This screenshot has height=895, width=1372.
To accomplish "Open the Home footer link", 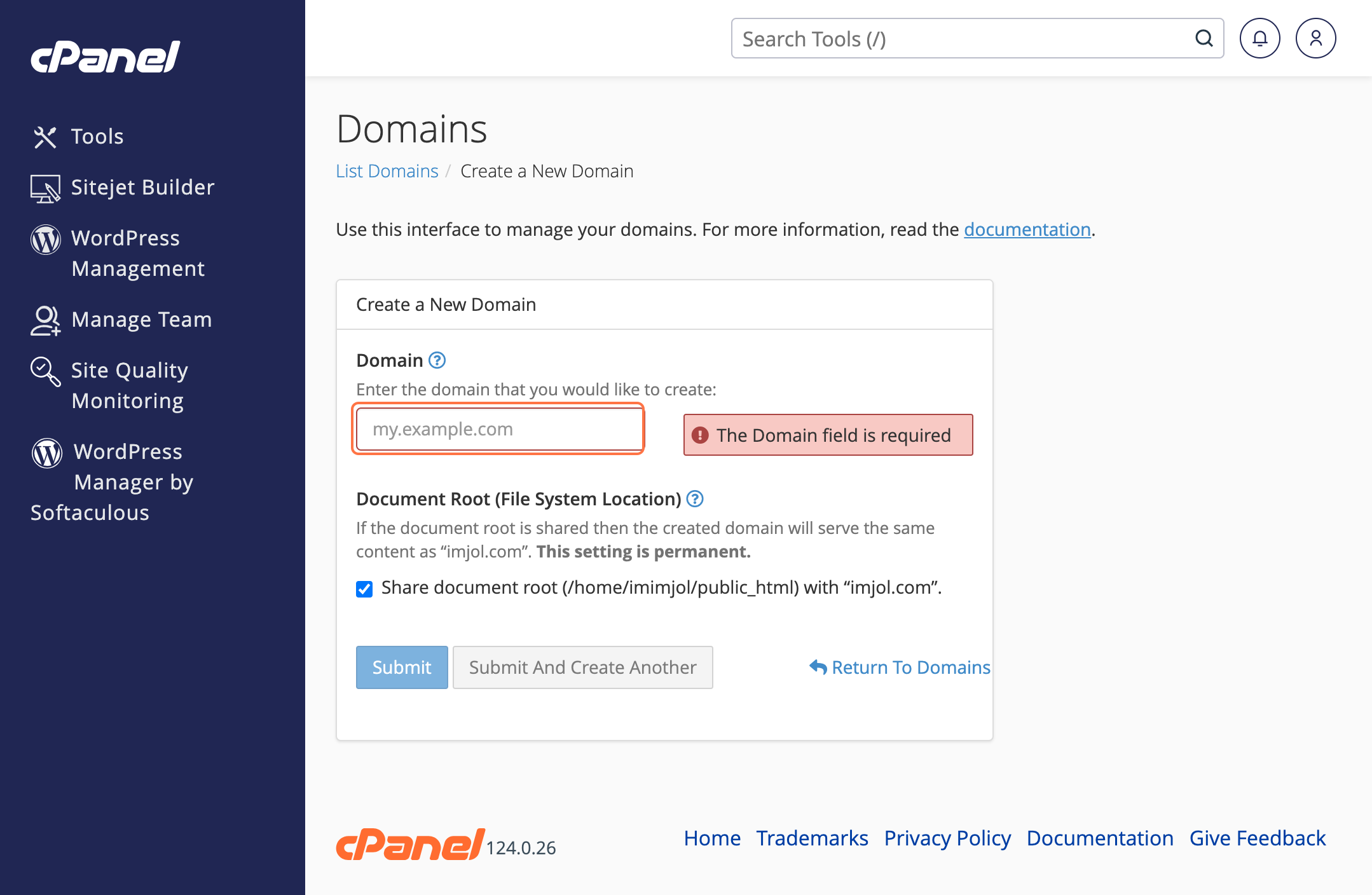I will coord(712,838).
